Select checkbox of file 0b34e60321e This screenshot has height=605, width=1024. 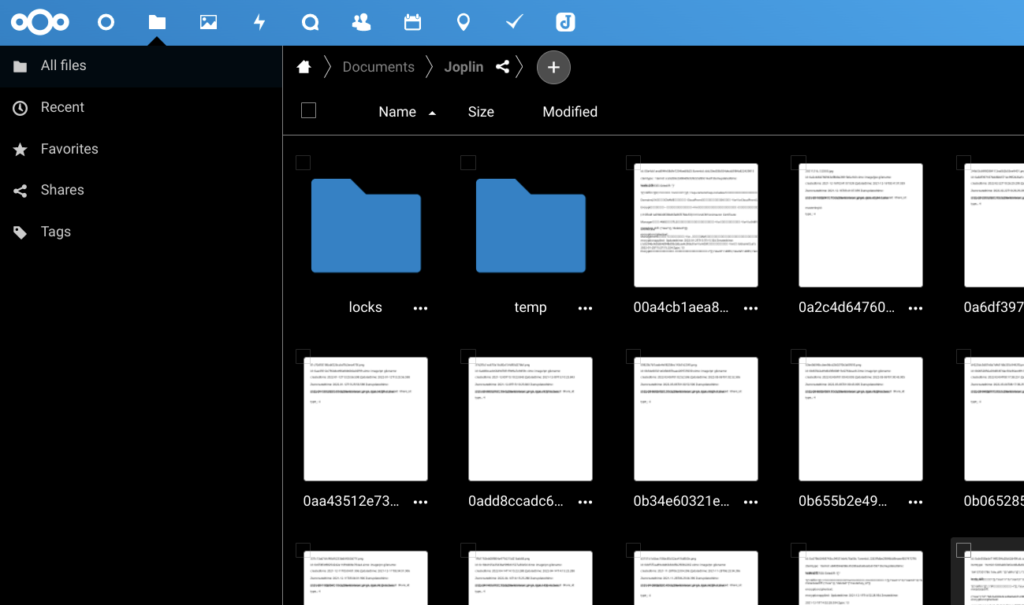pos(633,357)
